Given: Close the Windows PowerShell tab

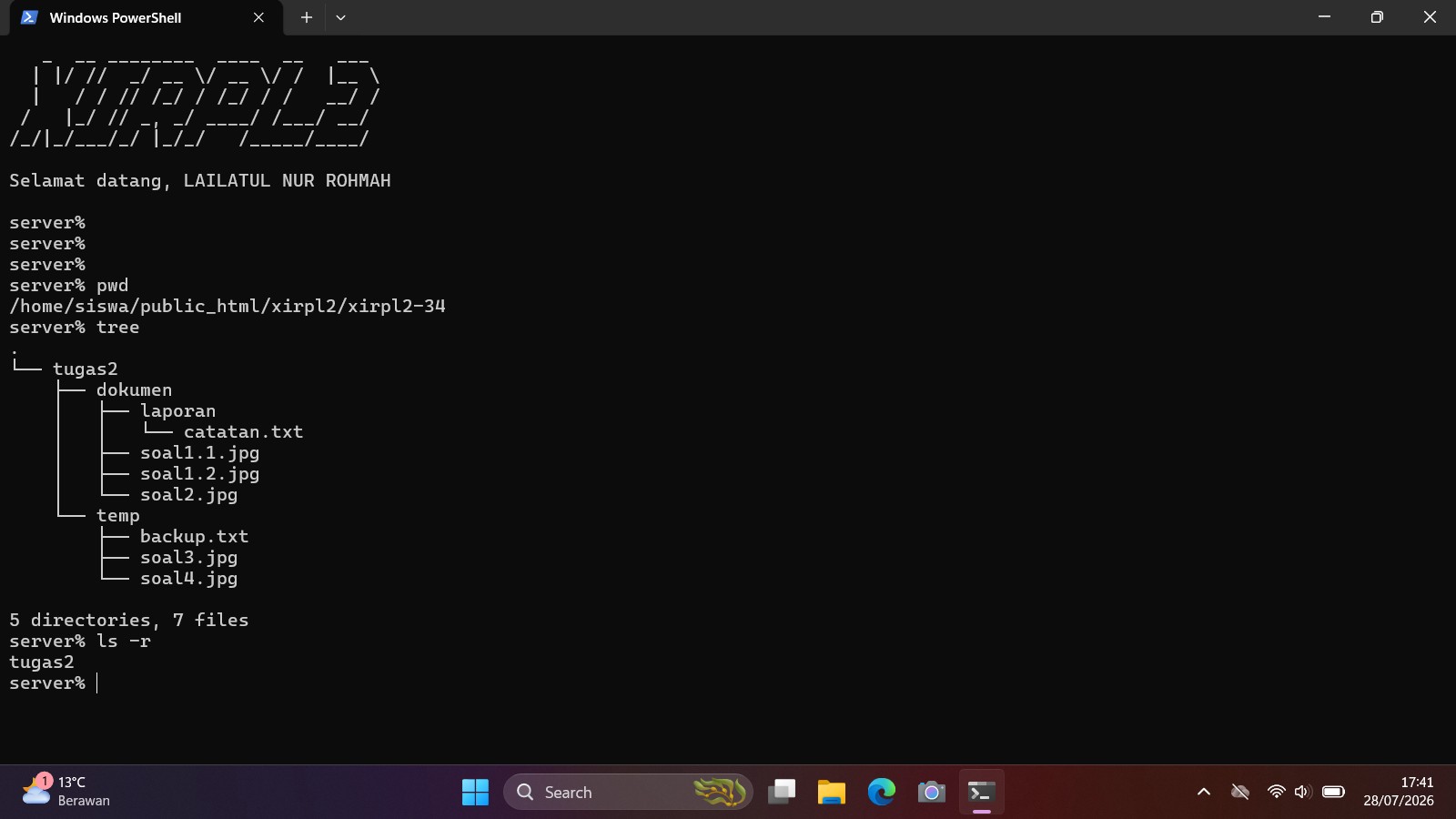Looking at the screenshot, I should point(258,17).
